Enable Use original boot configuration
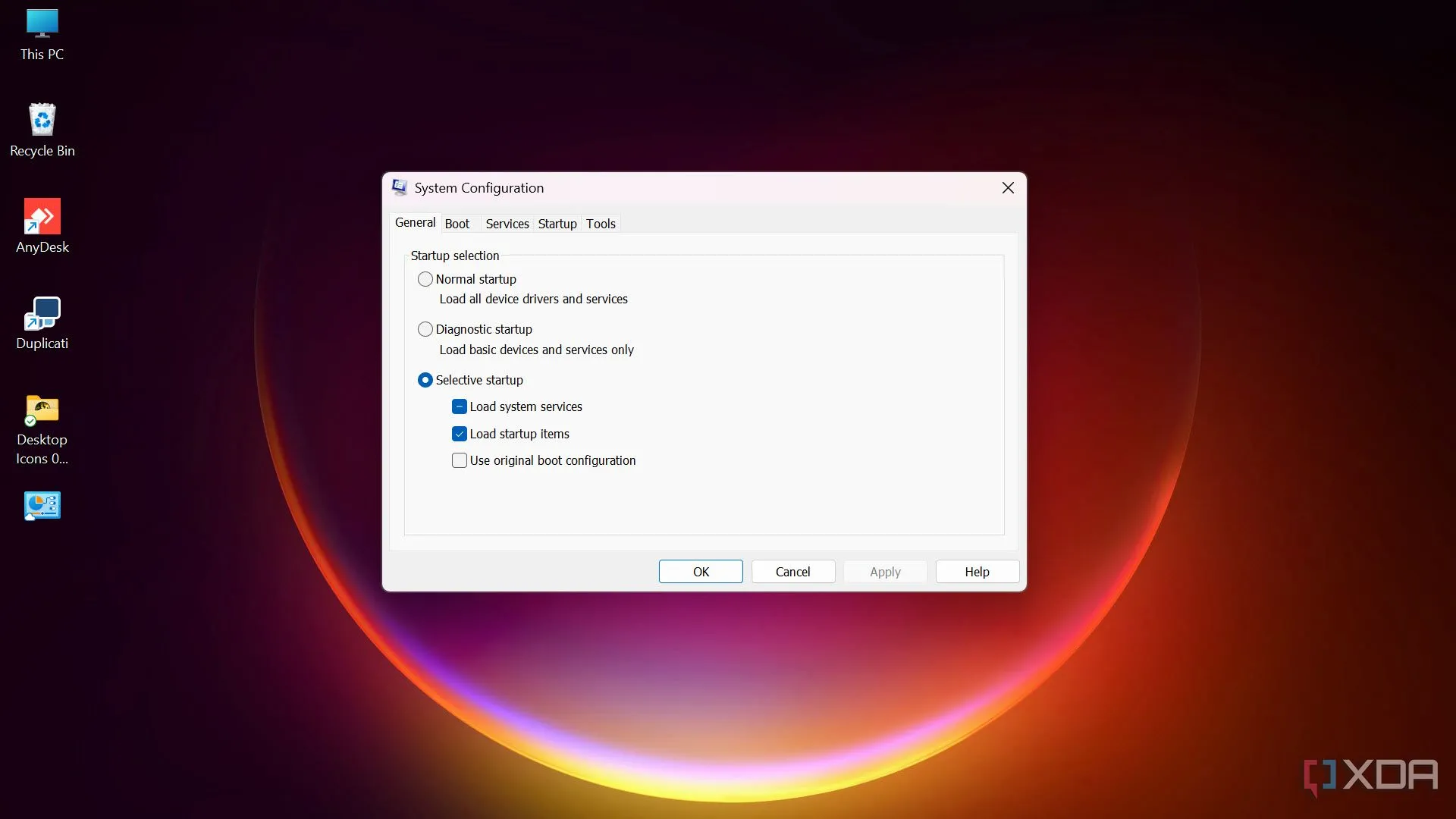 (x=460, y=460)
